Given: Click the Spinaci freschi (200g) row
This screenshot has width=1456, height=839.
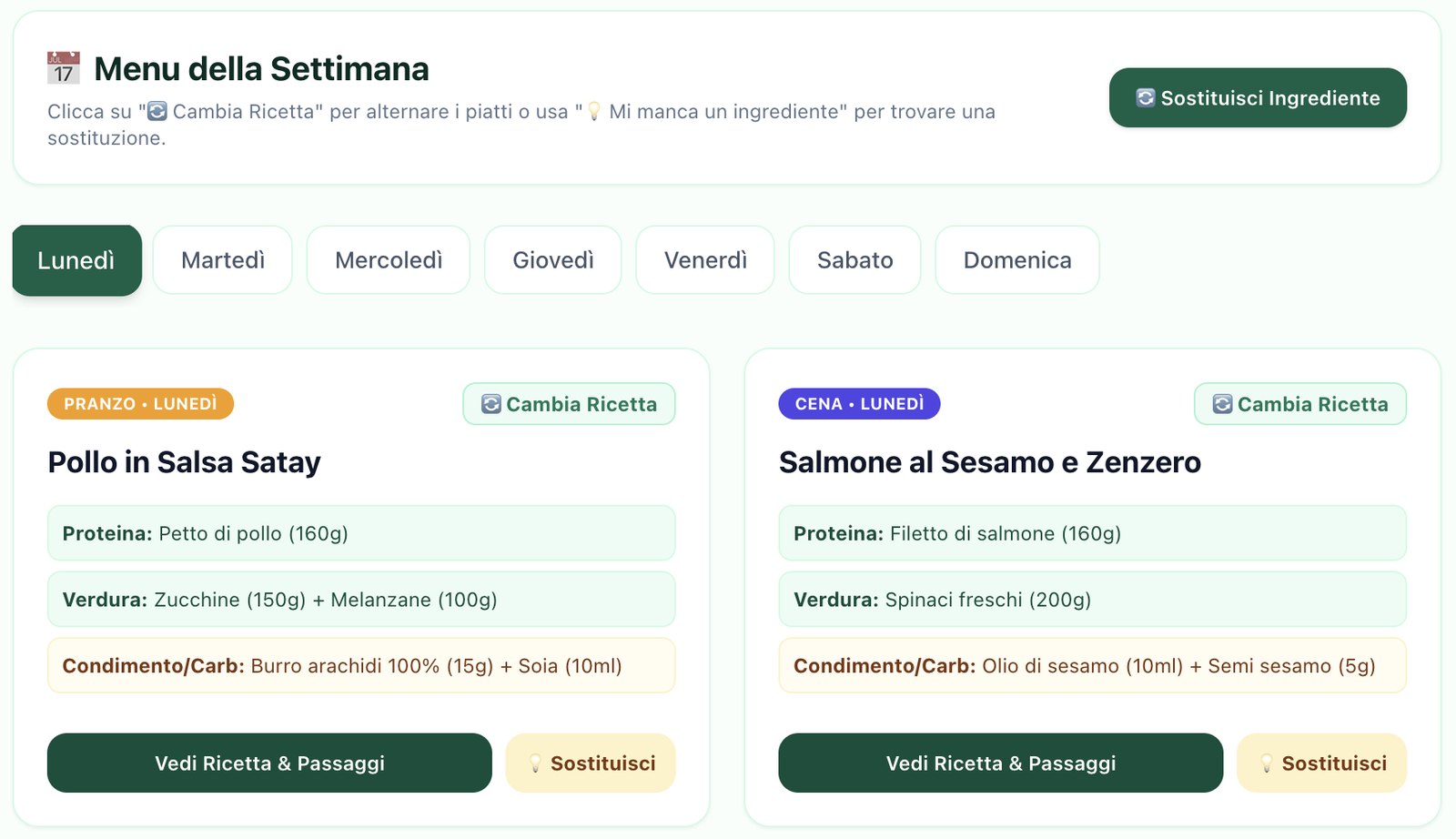Looking at the screenshot, I should click(x=1093, y=600).
